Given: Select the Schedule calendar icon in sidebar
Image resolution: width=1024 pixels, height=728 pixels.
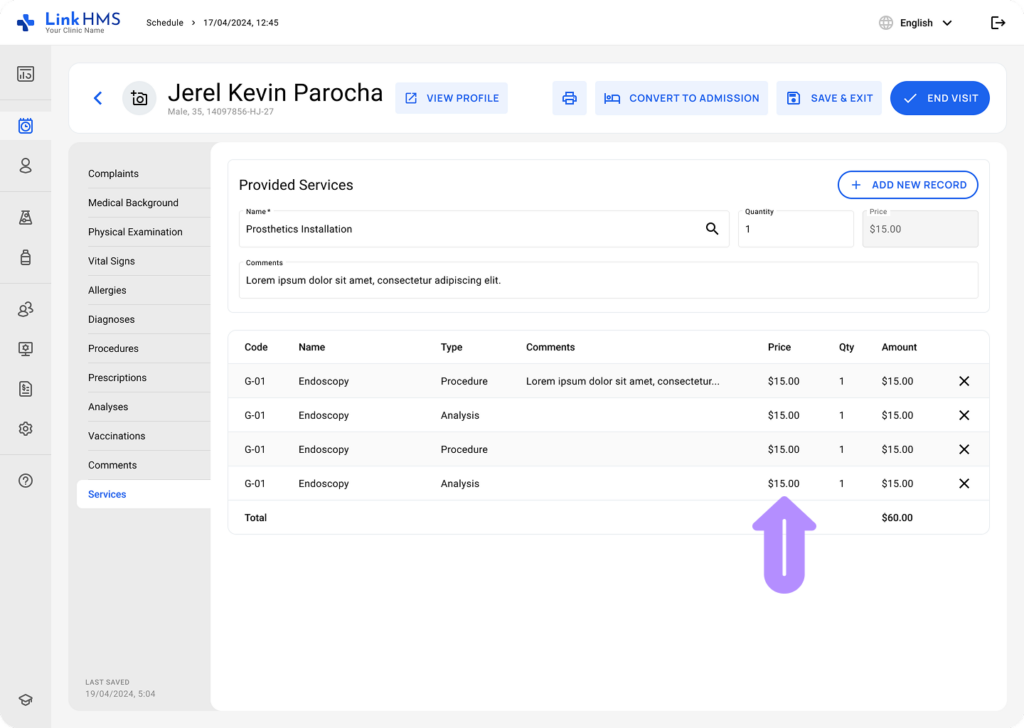Looking at the screenshot, I should point(25,125).
